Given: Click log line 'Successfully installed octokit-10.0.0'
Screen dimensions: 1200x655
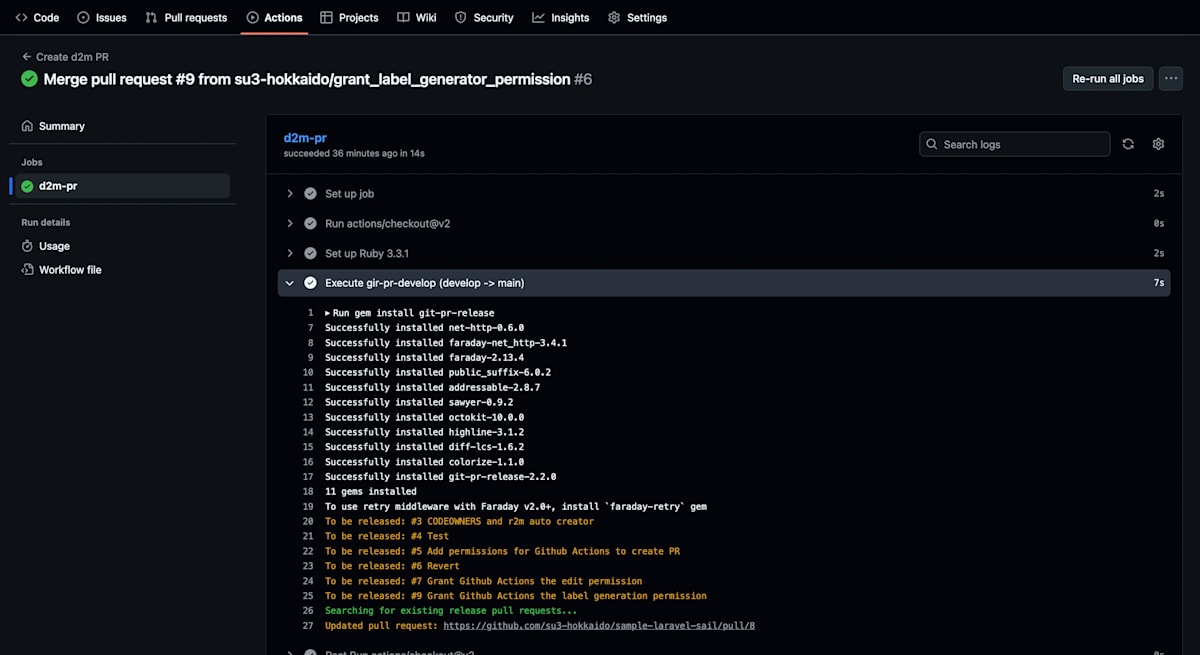Looking at the screenshot, I should tap(424, 417).
